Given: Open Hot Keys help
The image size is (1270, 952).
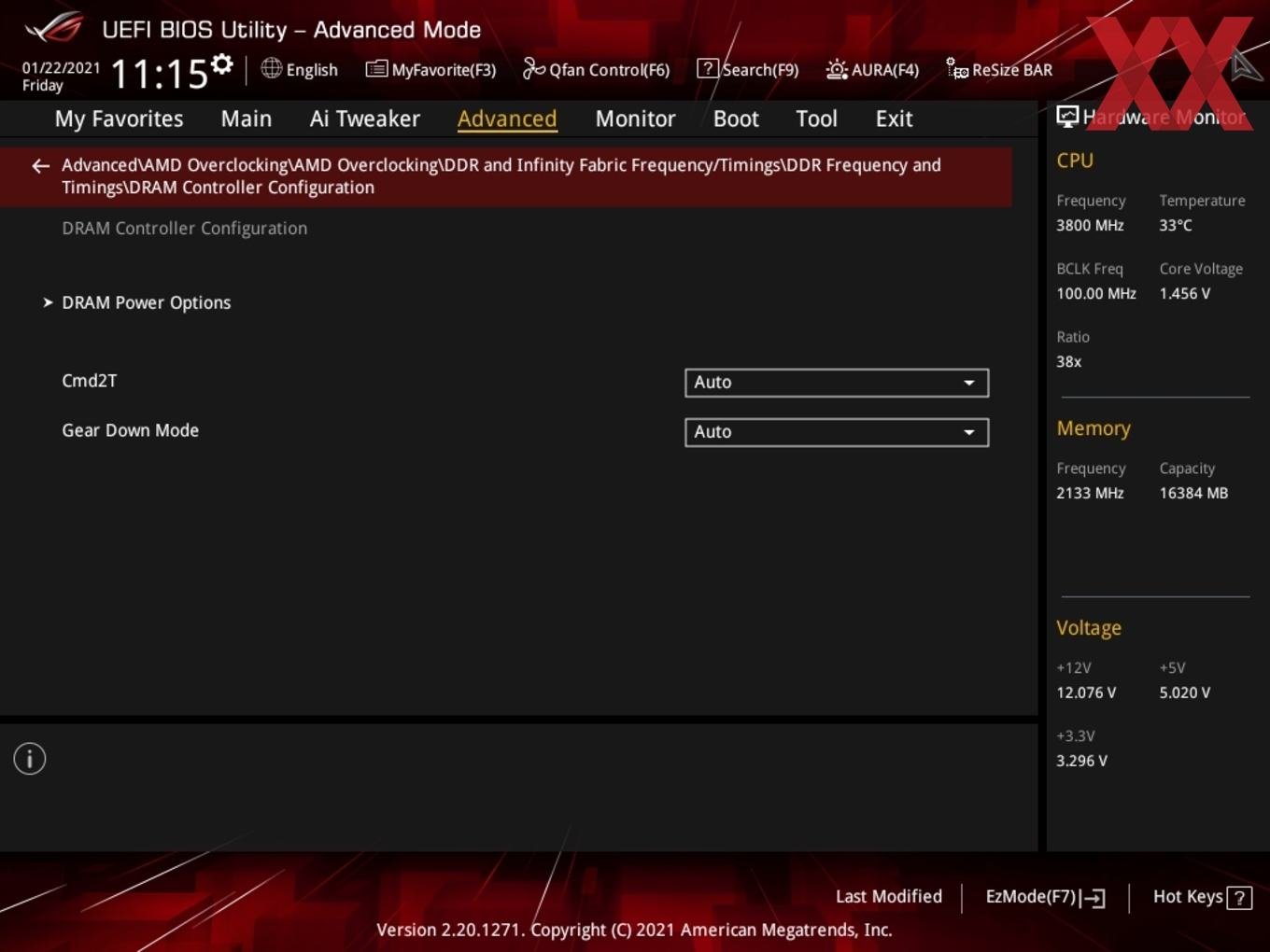Looking at the screenshot, I should click(1202, 897).
